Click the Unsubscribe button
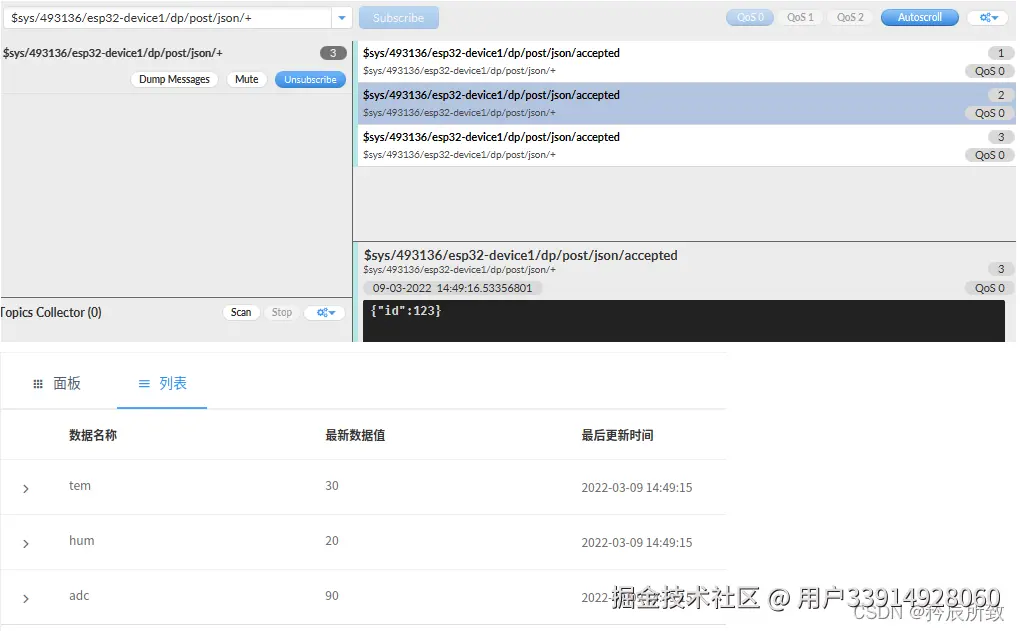This screenshot has width=1020, height=631. [310, 79]
